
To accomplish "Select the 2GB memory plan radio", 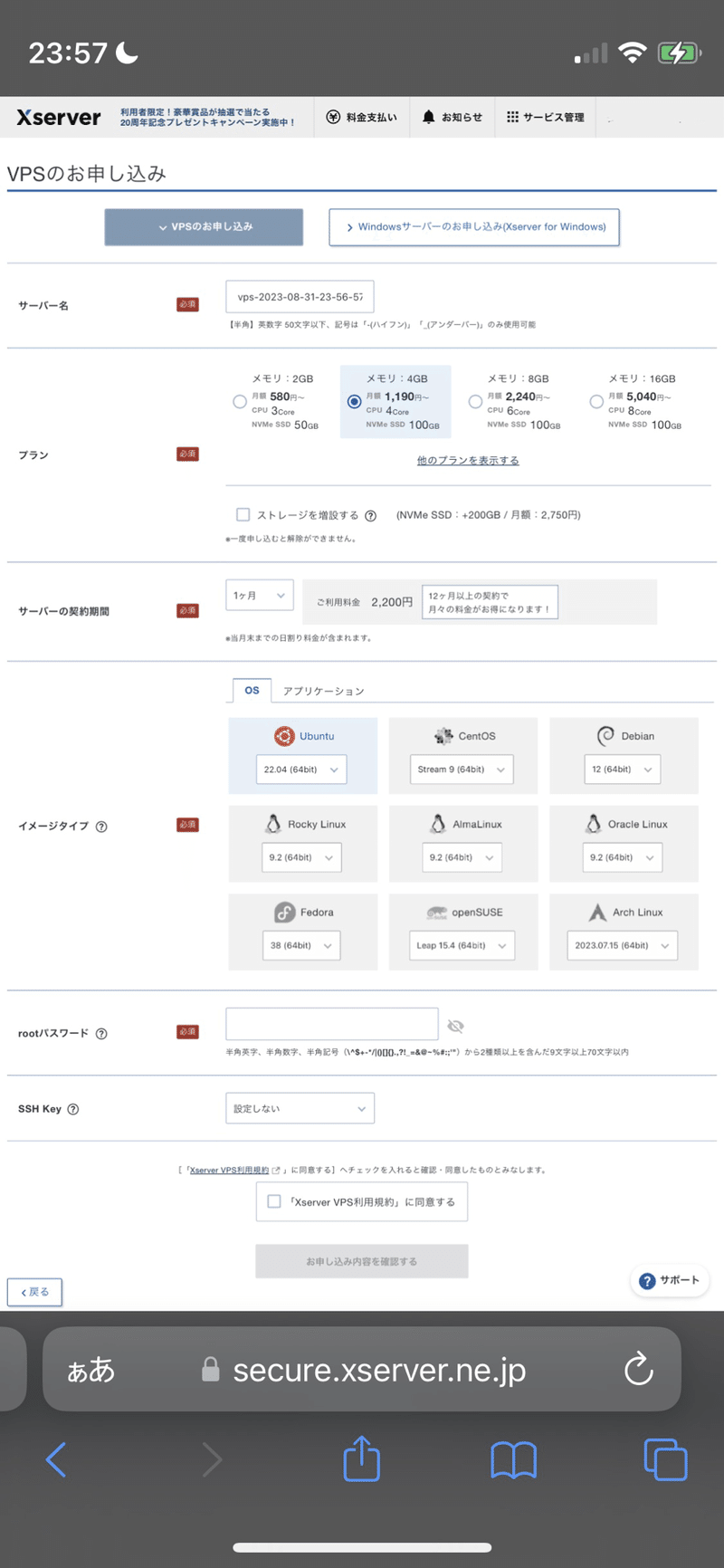I will pos(240,402).
